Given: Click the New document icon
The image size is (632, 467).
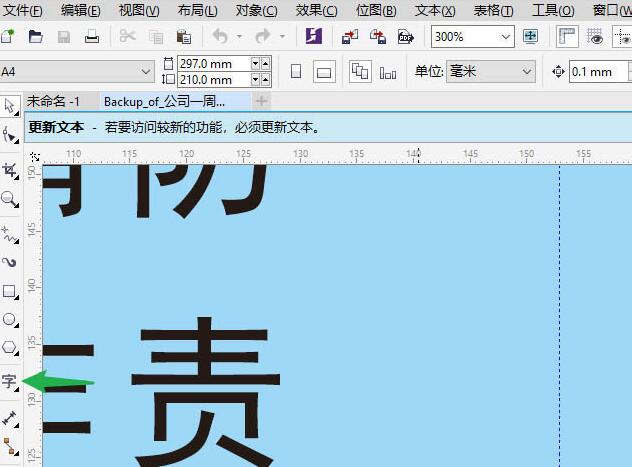Looking at the screenshot, I should (8, 37).
